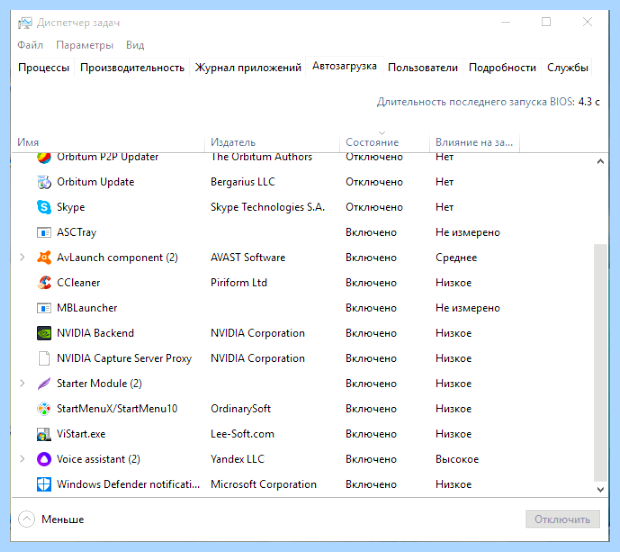Click publisher AVAST Software
The height and width of the screenshot is (552, 620).
pos(248,258)
